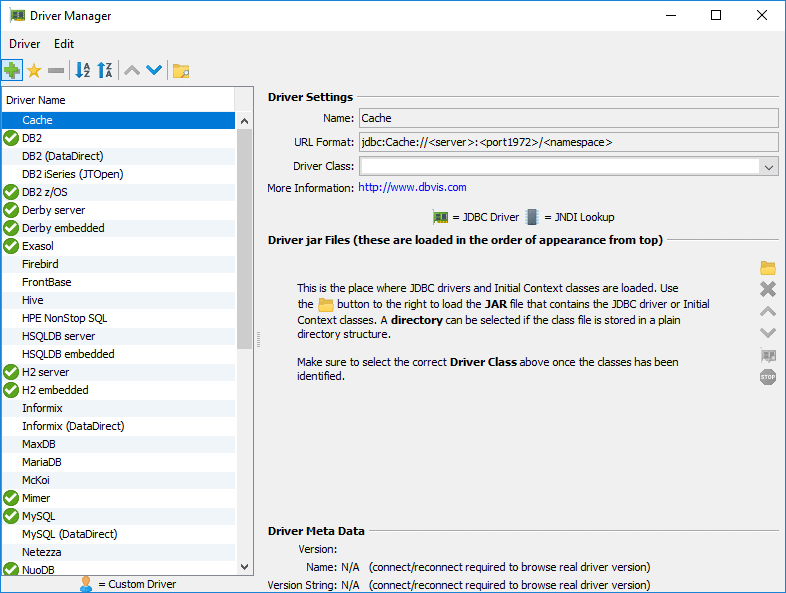Click the Custom Driver person icon

86,584
